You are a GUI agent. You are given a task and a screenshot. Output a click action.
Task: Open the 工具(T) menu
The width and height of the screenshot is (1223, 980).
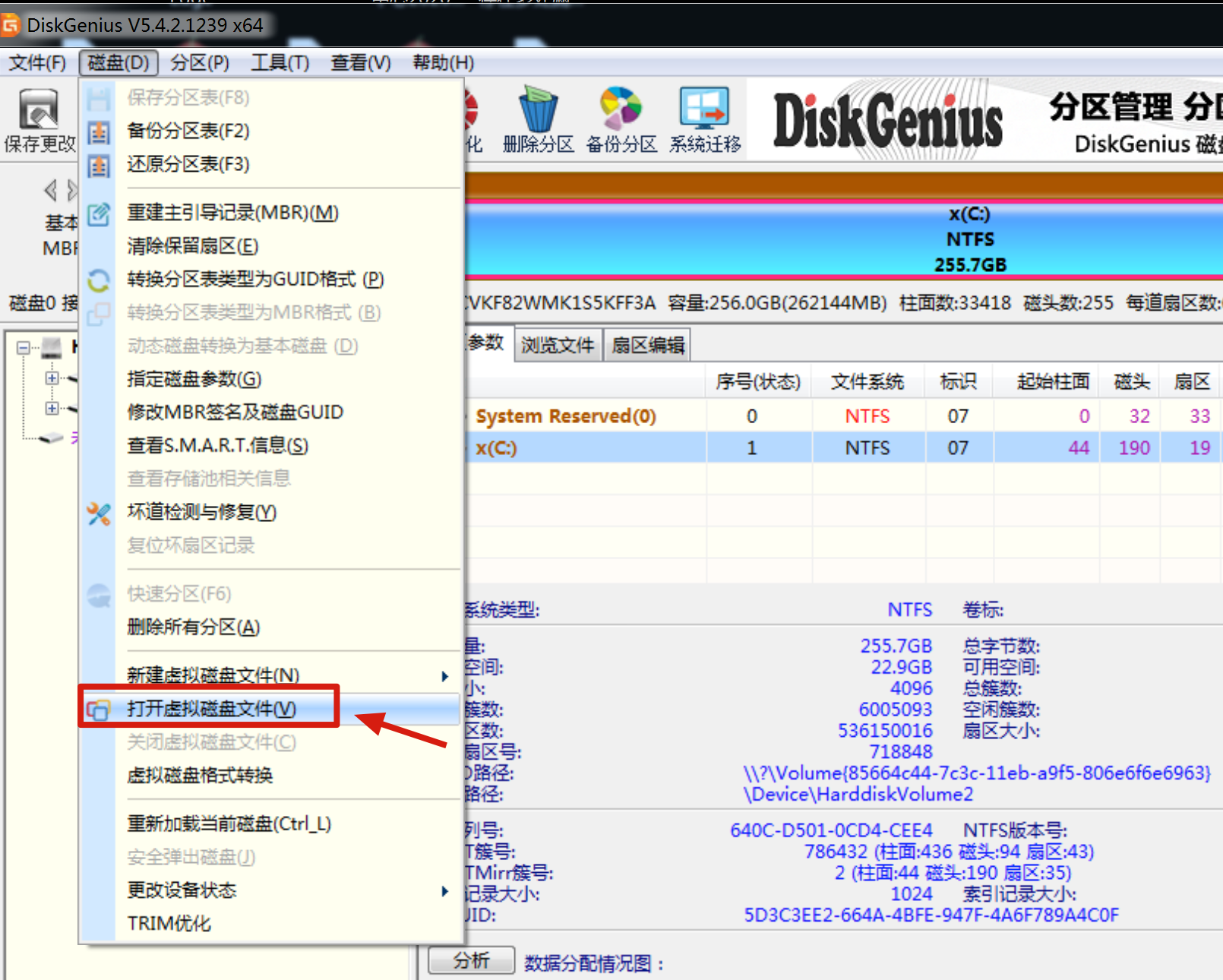(280, 62)
